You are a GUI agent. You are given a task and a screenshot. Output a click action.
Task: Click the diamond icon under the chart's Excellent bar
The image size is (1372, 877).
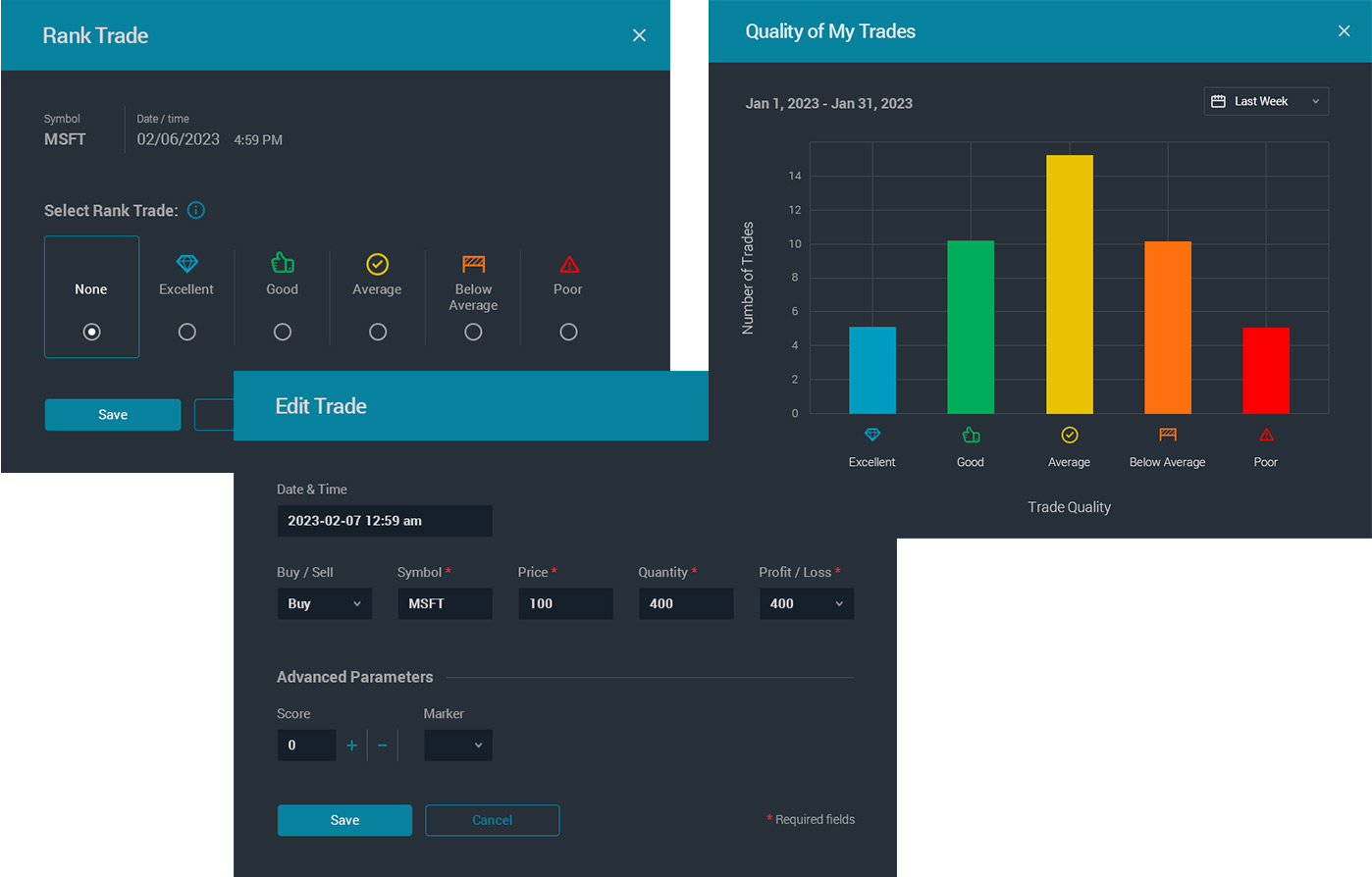pos(872,435)
